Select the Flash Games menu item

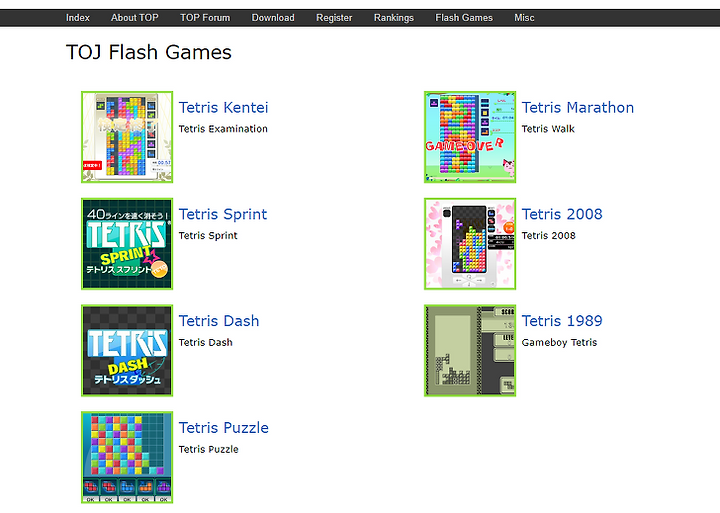464,18
